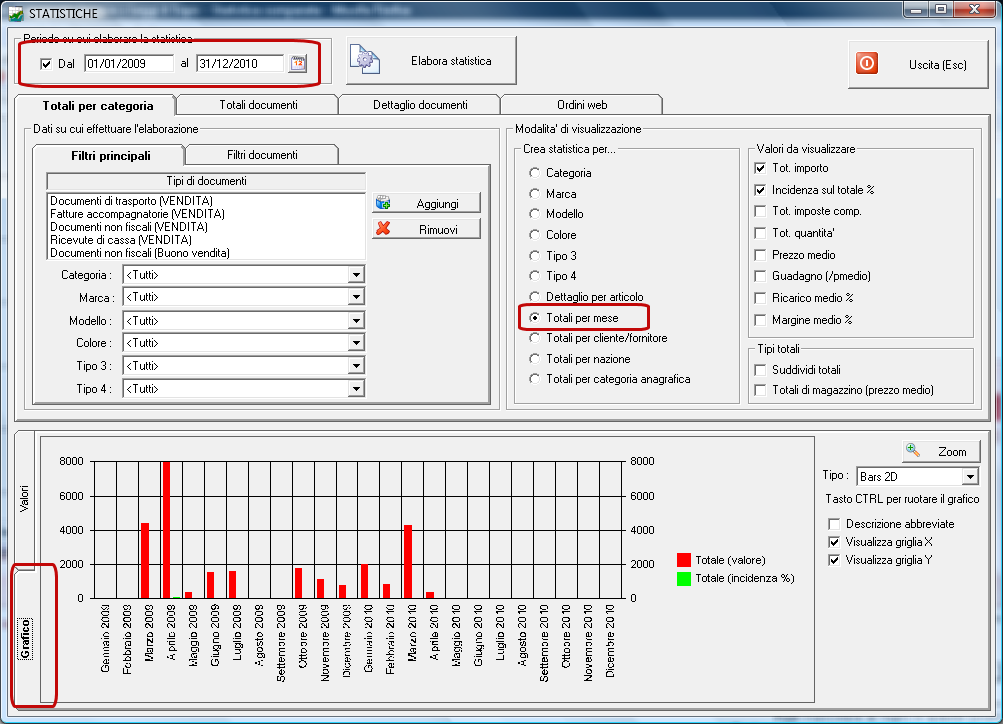Toggle Visualizza griglia X checkbox
This screenshot has width=1003, height=724.
[833, 542]
